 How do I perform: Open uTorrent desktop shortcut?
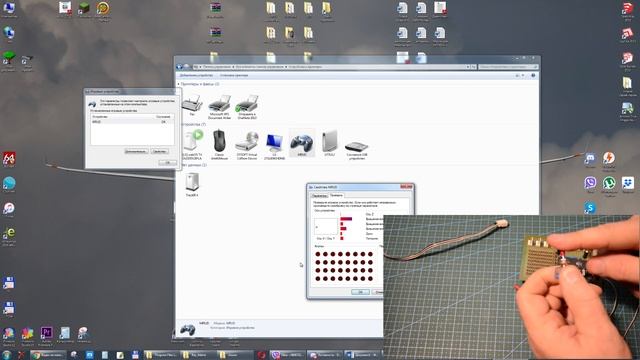coord(609,184)
